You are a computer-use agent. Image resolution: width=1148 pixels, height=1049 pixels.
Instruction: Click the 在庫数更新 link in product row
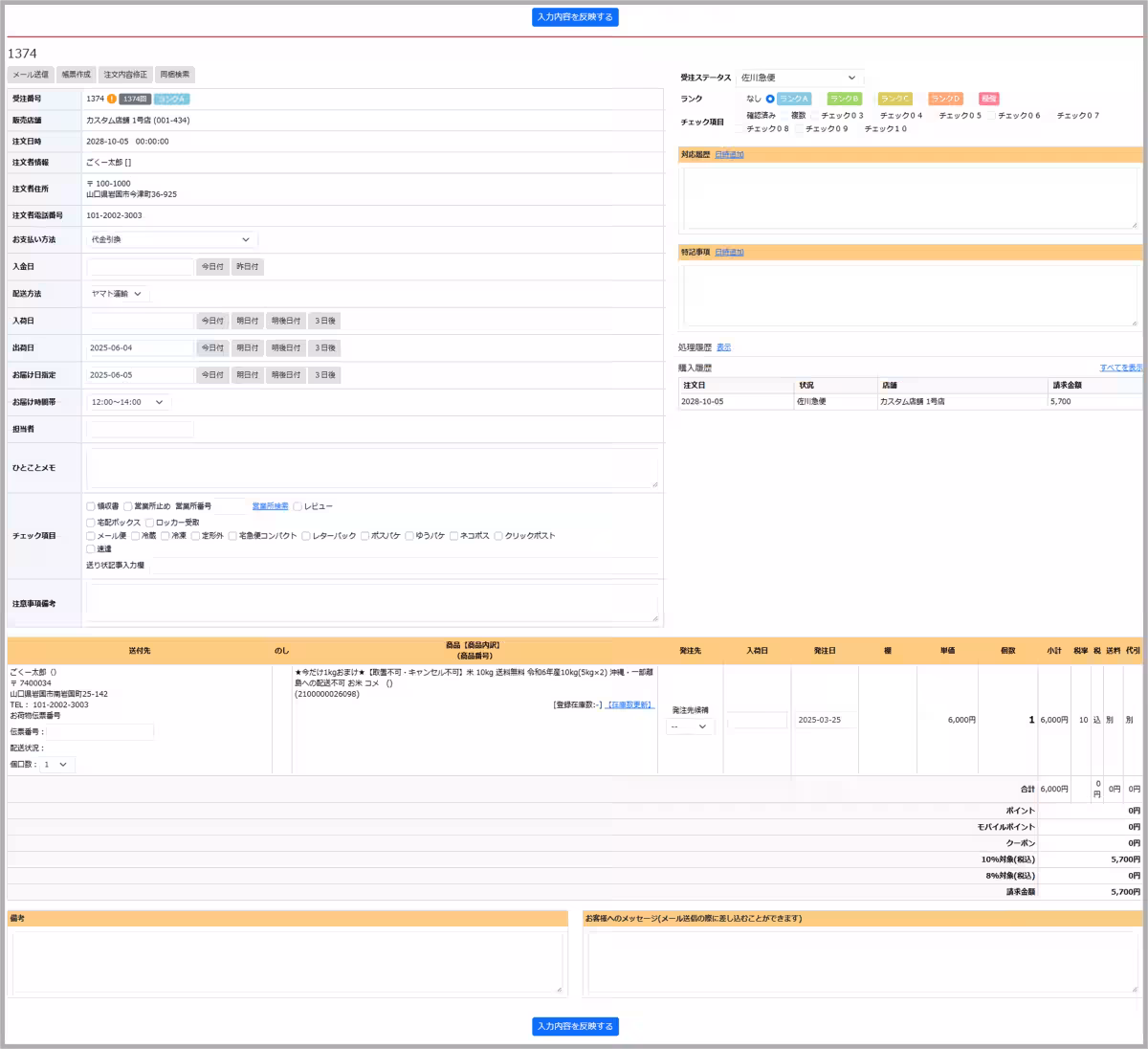[630, 704]
